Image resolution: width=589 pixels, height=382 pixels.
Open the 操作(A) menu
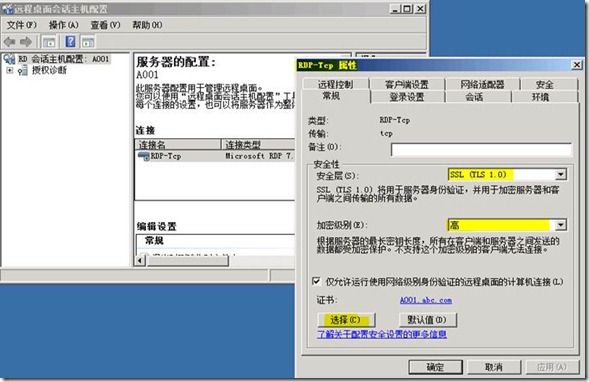[63, 25]
